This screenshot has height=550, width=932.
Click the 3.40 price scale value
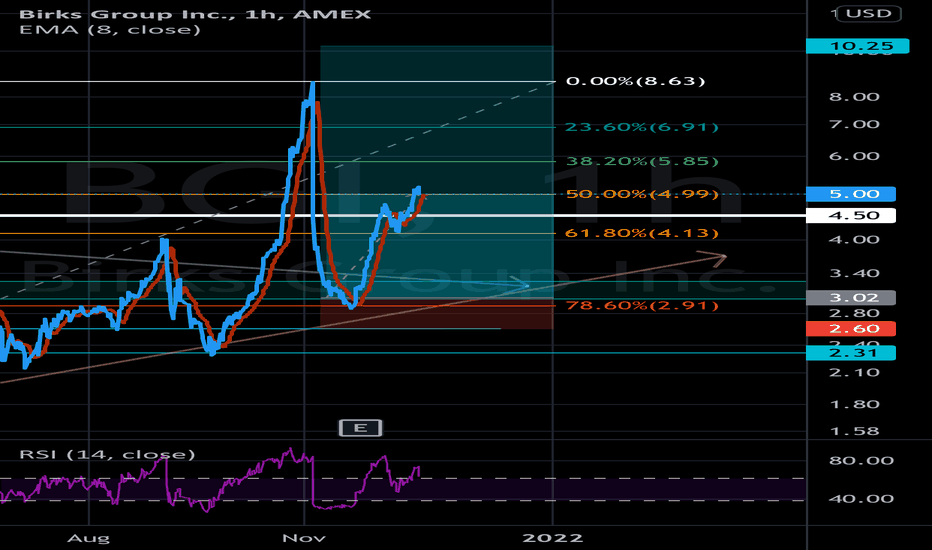pos(854,274)
